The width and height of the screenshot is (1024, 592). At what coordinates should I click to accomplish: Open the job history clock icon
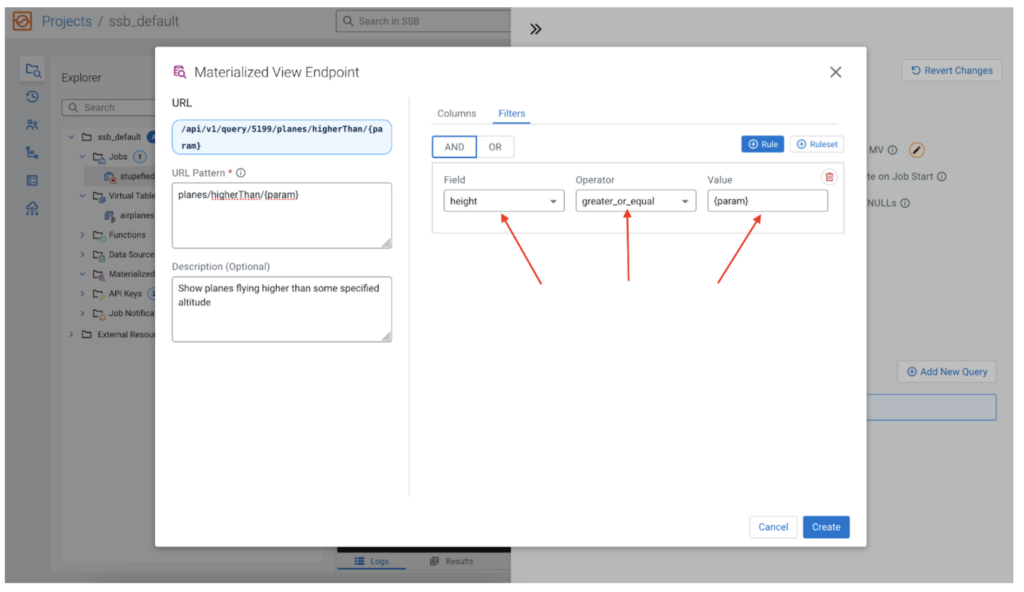pos(32,96)
